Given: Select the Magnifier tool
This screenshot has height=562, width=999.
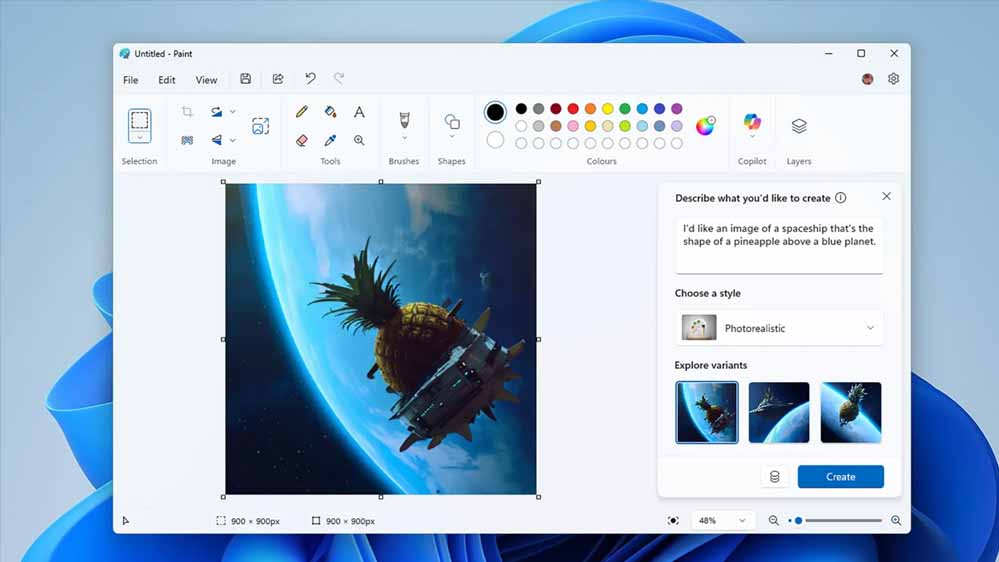Looking at the screenshot, I should (359, 141).
